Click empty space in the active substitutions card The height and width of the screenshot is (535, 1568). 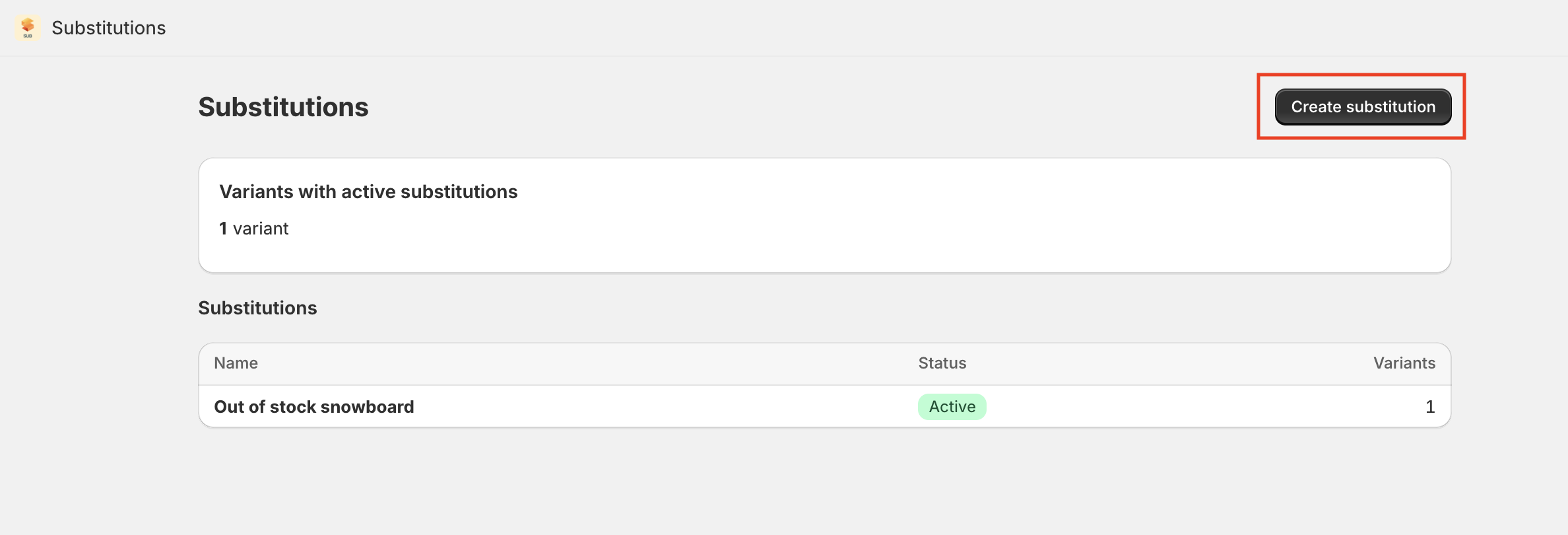[924, 218]
